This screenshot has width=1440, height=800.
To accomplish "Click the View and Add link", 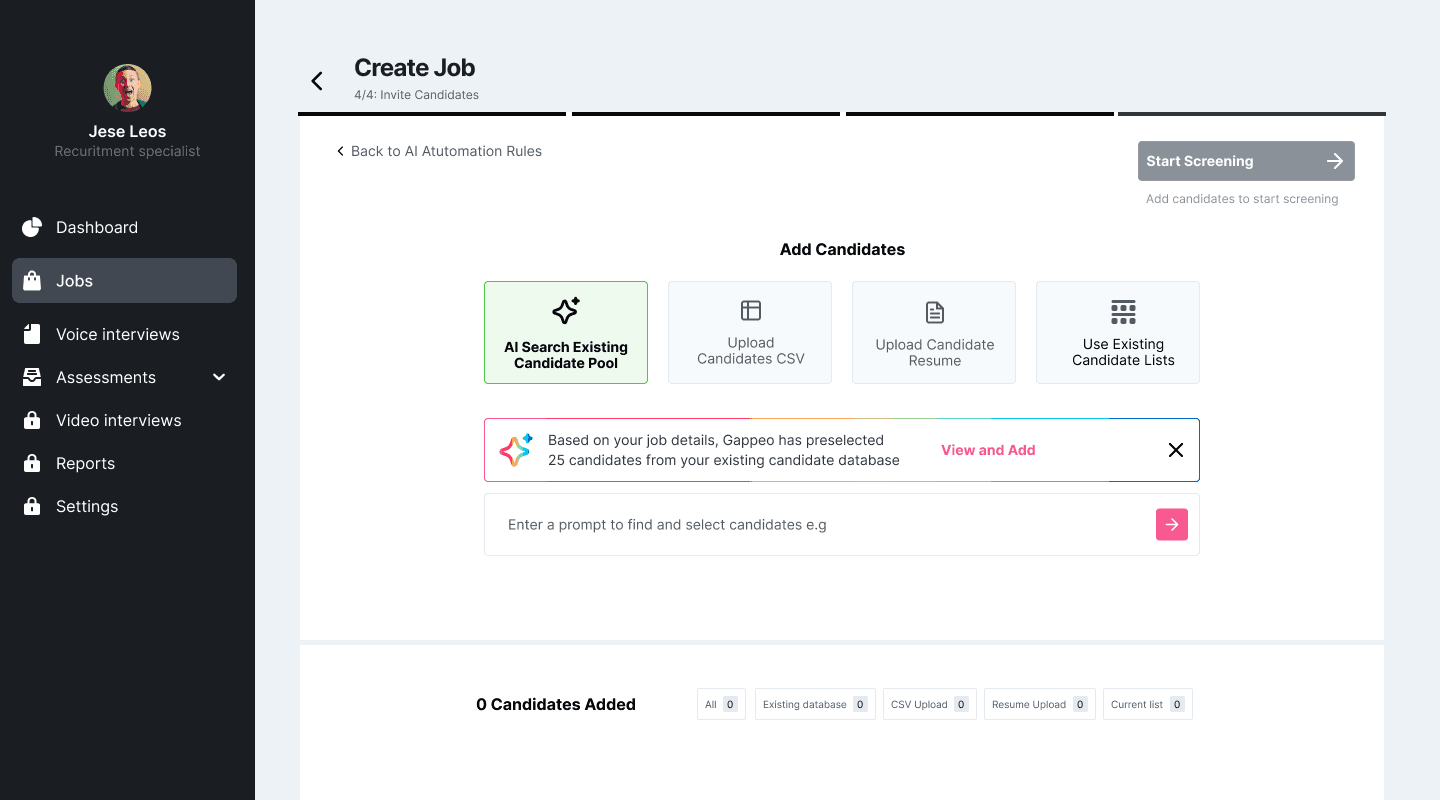I will coord(988,450).
